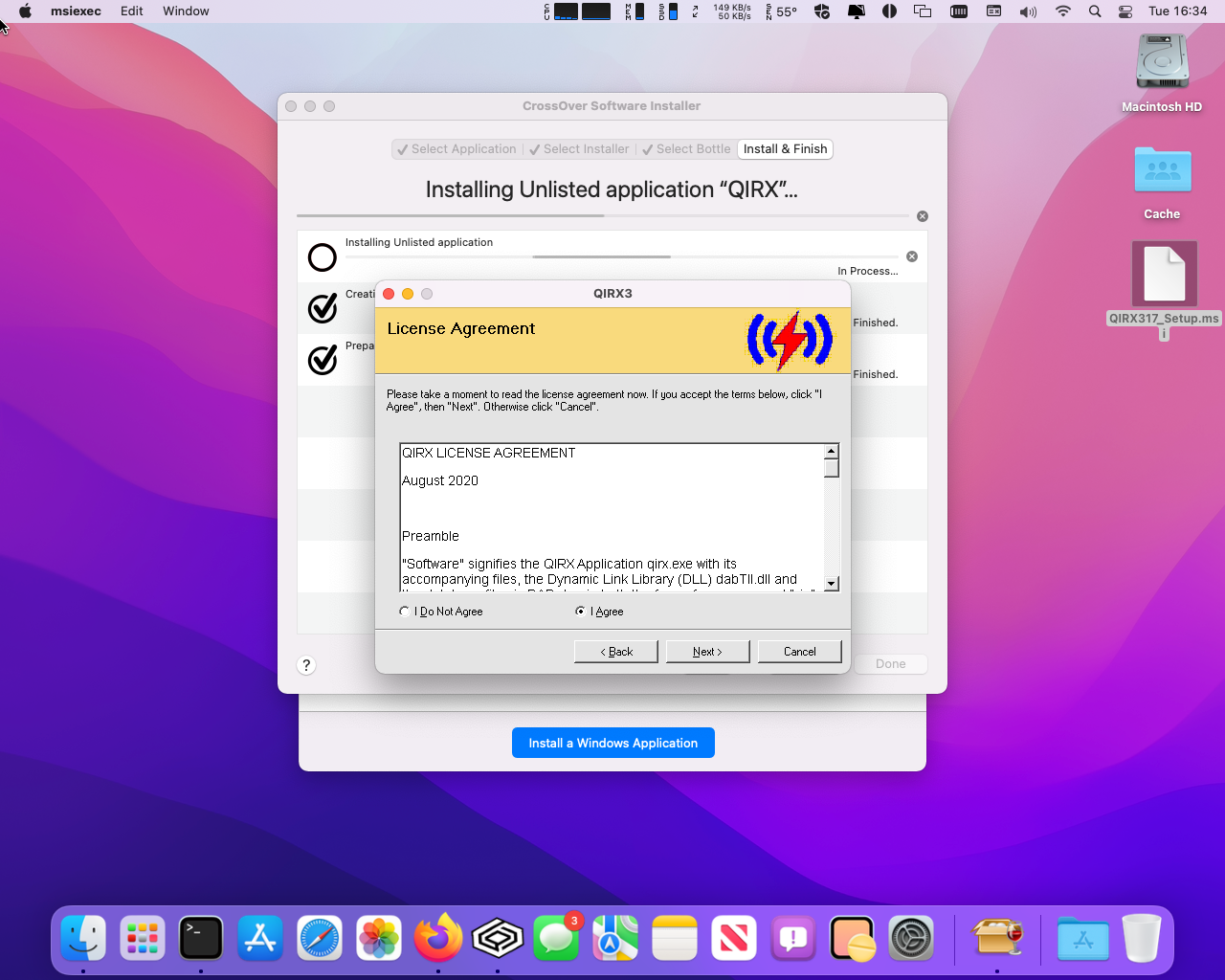Launch Firefox from the dock

(x=438, y=938)
